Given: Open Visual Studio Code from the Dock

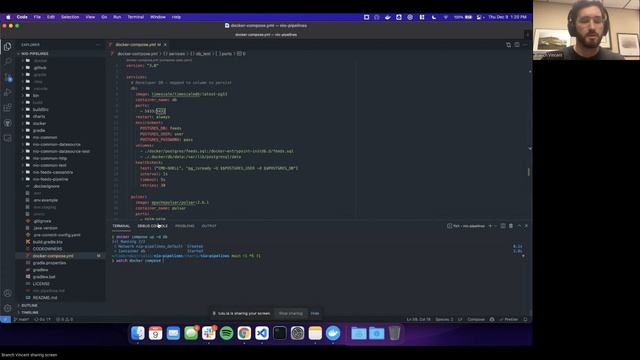Looking at the screenshot, I should pos(262,333).
